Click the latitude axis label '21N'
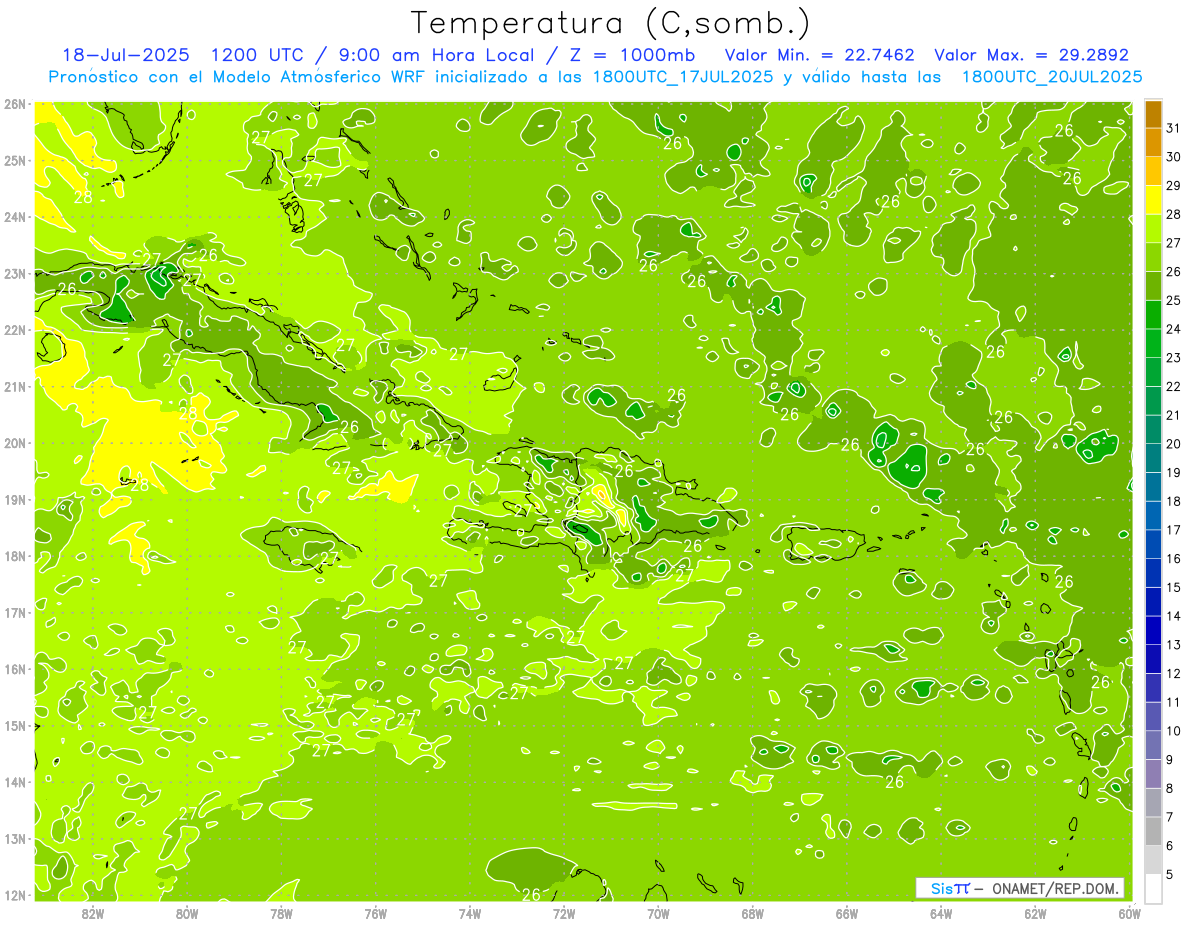 (14, 387)
